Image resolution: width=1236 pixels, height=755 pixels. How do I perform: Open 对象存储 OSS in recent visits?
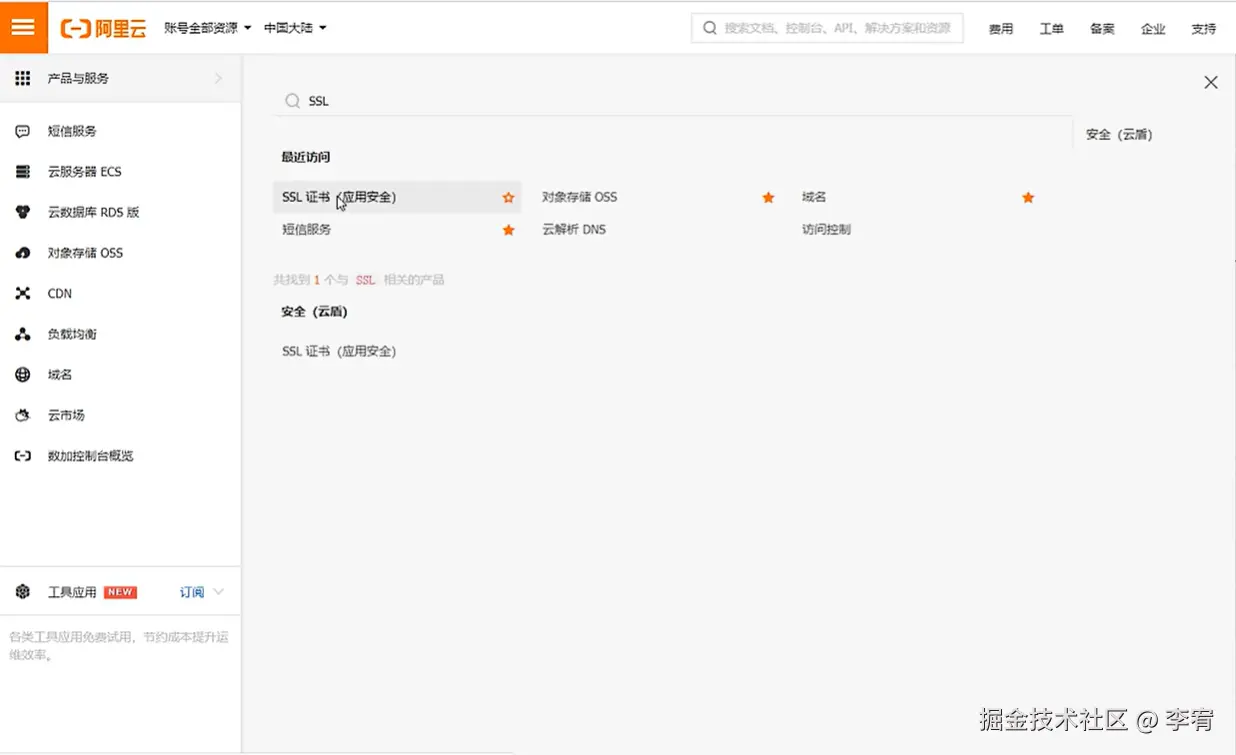[x=579, y=197]
